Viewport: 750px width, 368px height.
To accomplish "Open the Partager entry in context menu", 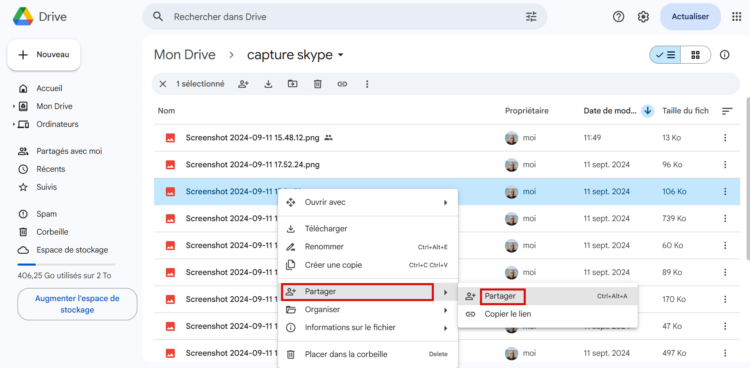I will pyautogui.click(x=368, y=291).
